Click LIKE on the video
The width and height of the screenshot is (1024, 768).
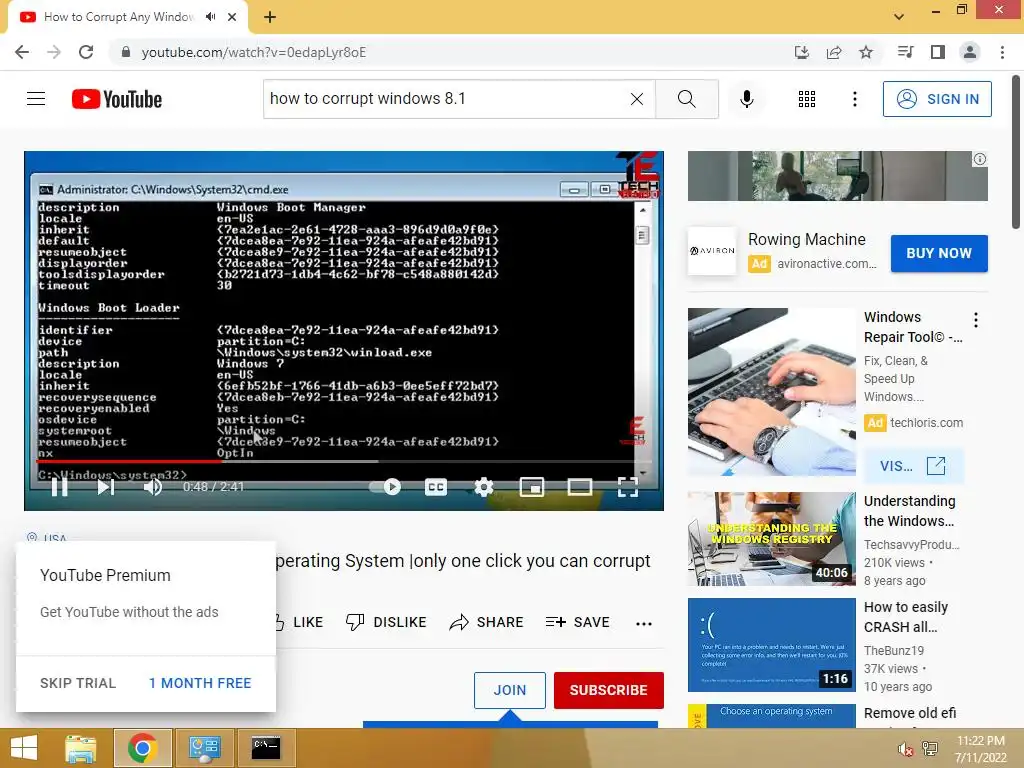click(x=299, y=622)
